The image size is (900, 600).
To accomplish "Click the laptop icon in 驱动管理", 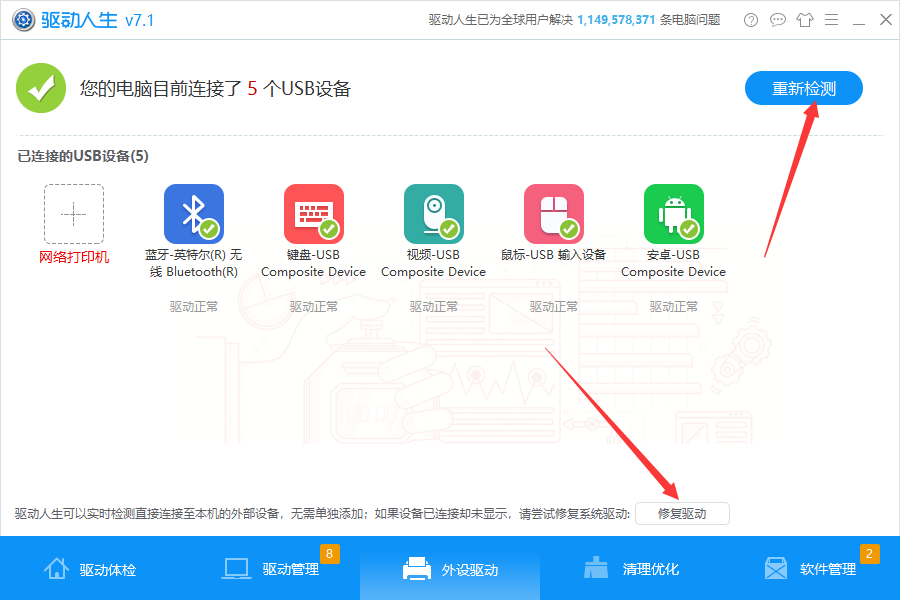I will (x=236, y=568).
